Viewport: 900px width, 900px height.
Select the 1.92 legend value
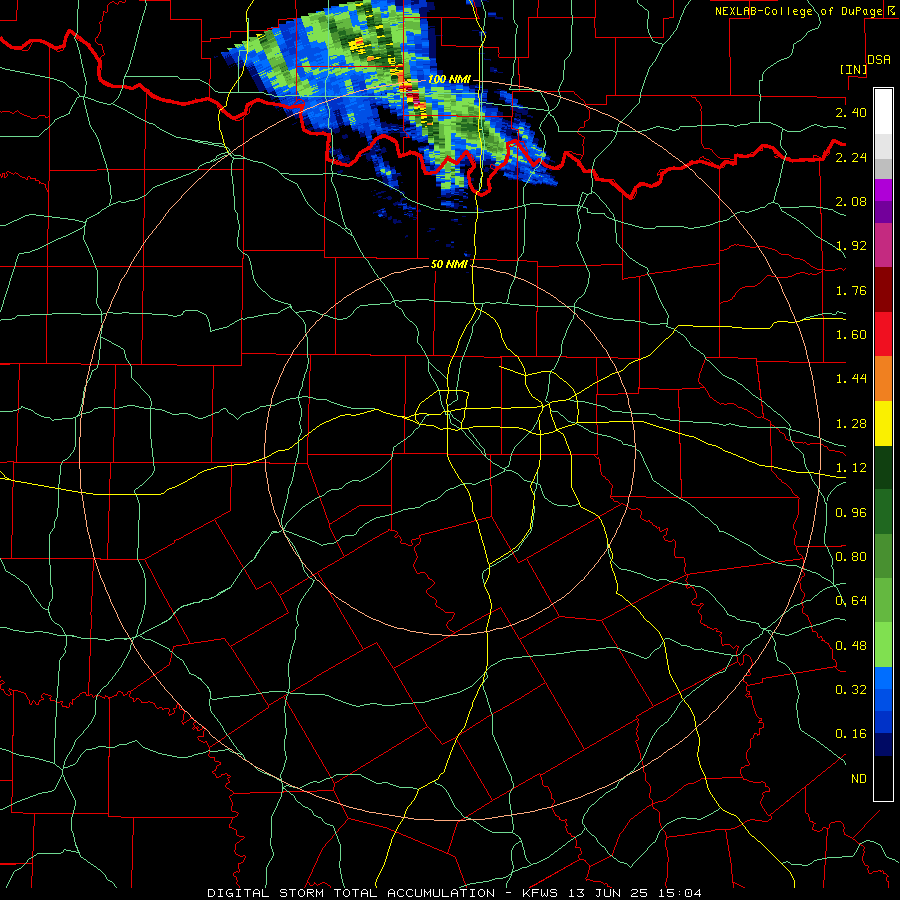(x=851, y=246)
